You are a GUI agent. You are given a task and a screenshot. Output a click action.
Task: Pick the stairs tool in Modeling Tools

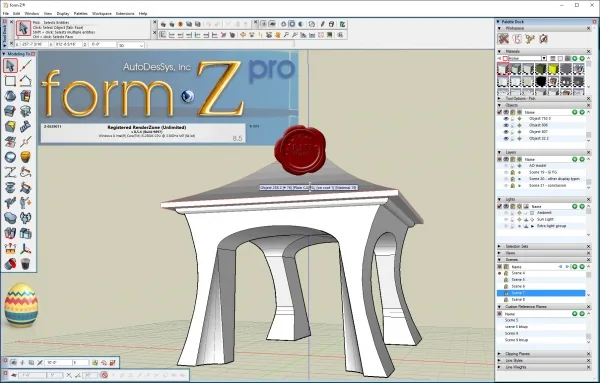click(x=25, y=126)
